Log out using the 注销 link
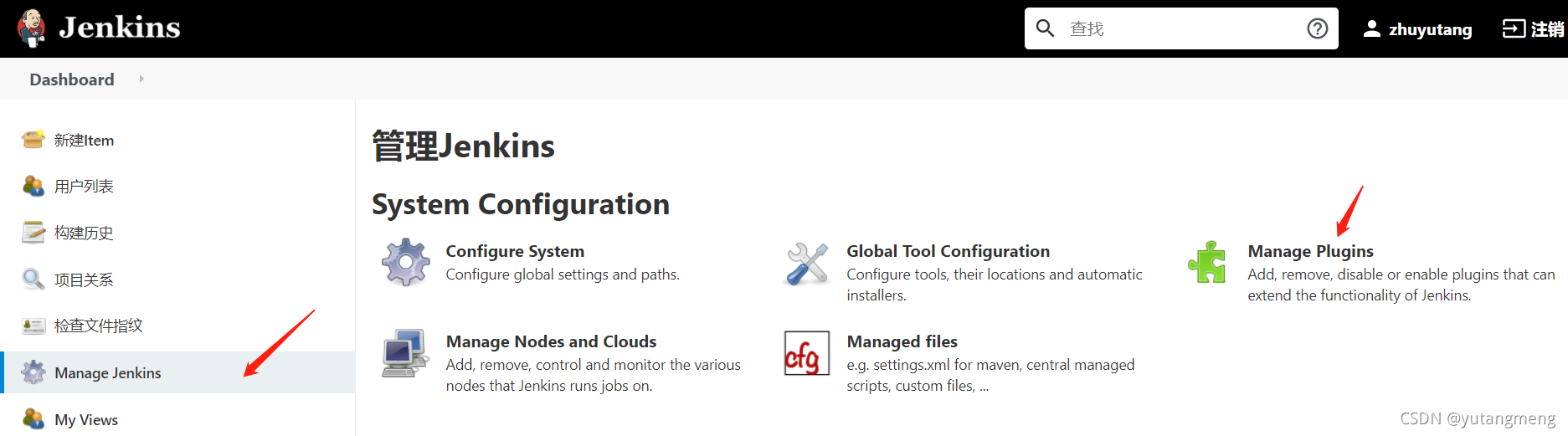This screenshot has width=1568, height=436. point(1547,29)
